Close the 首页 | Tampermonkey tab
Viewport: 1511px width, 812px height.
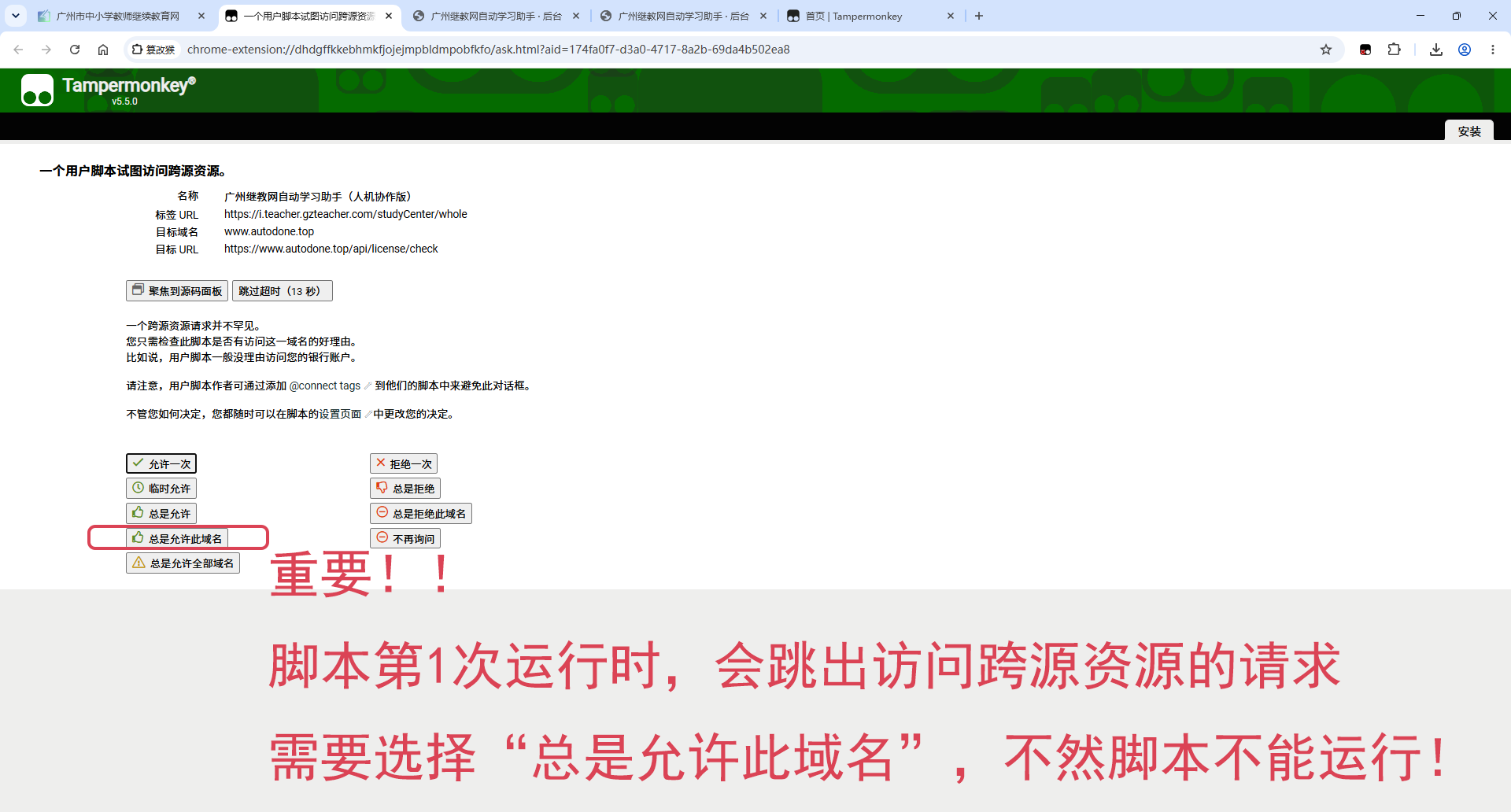951,16
